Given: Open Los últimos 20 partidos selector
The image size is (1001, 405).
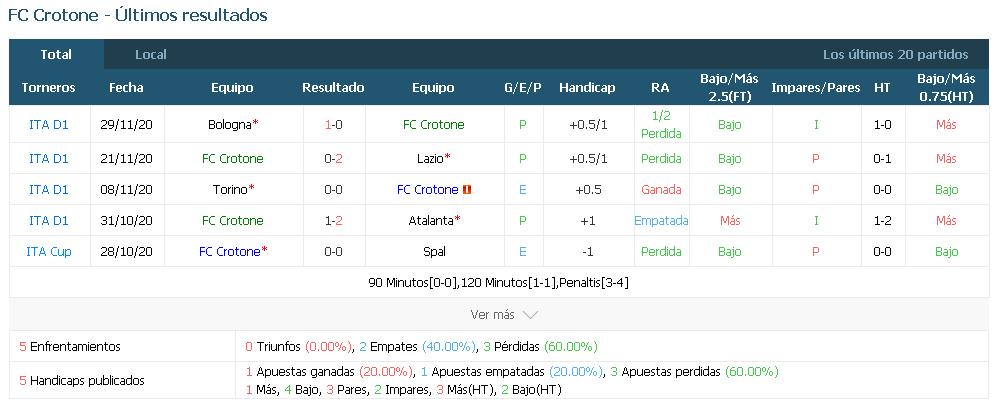Looking at the screenshot, I should [x=896, y=55].
